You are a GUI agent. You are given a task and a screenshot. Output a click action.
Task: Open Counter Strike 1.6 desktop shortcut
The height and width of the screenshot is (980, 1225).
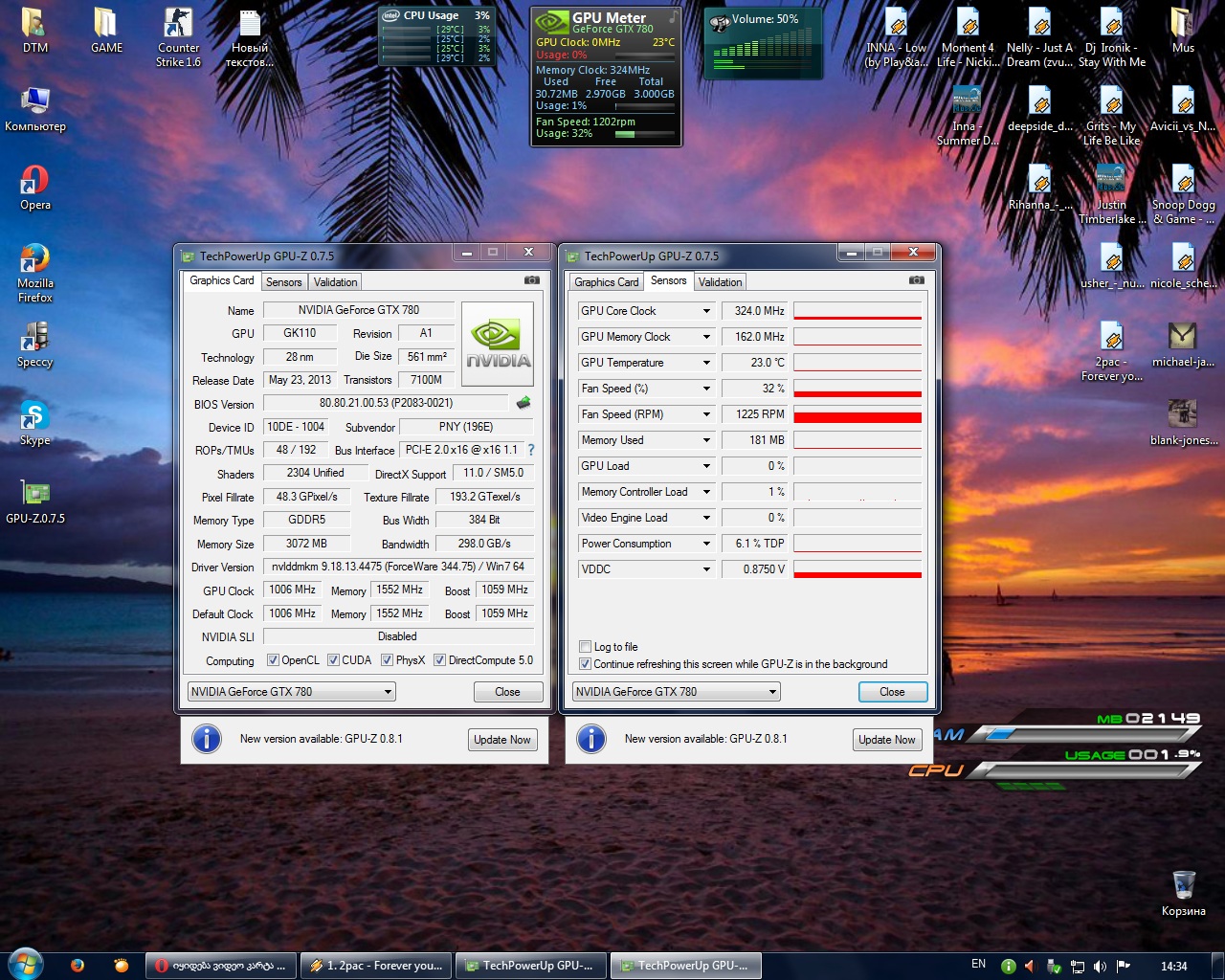tap(179, 38)
